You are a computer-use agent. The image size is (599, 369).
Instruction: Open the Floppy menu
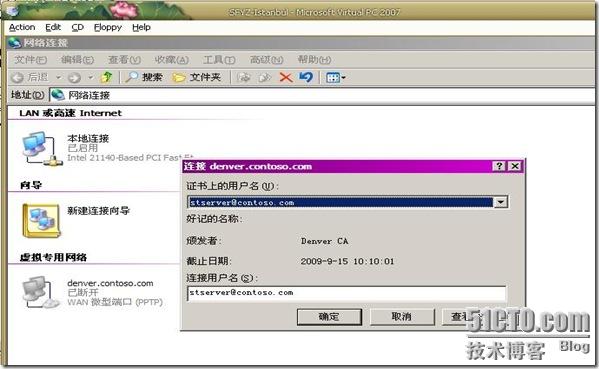(x=108, y=28)
